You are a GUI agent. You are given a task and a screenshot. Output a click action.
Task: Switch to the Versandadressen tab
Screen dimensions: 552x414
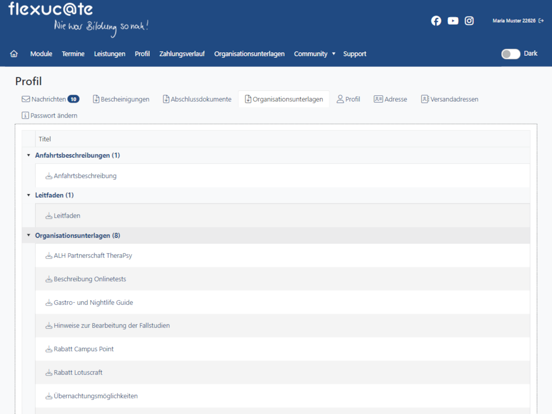[x=450, y=99]
